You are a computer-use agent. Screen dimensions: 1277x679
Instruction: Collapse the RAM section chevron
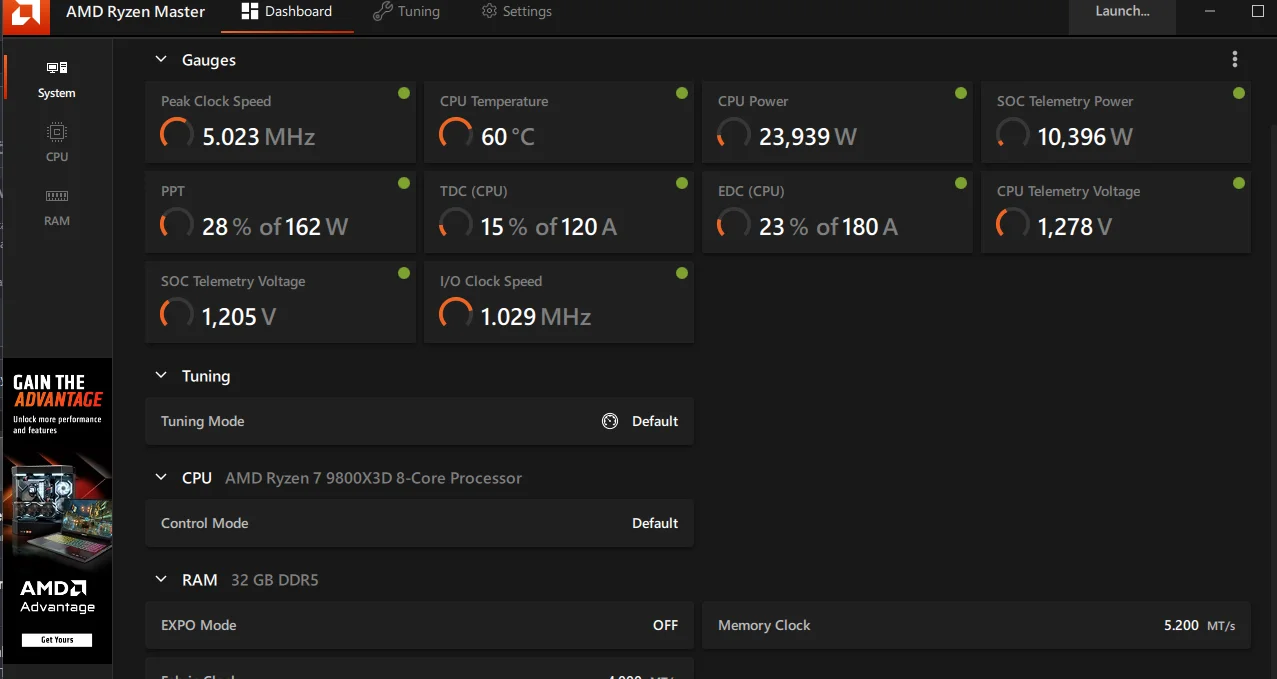click(x=160, y=580)
